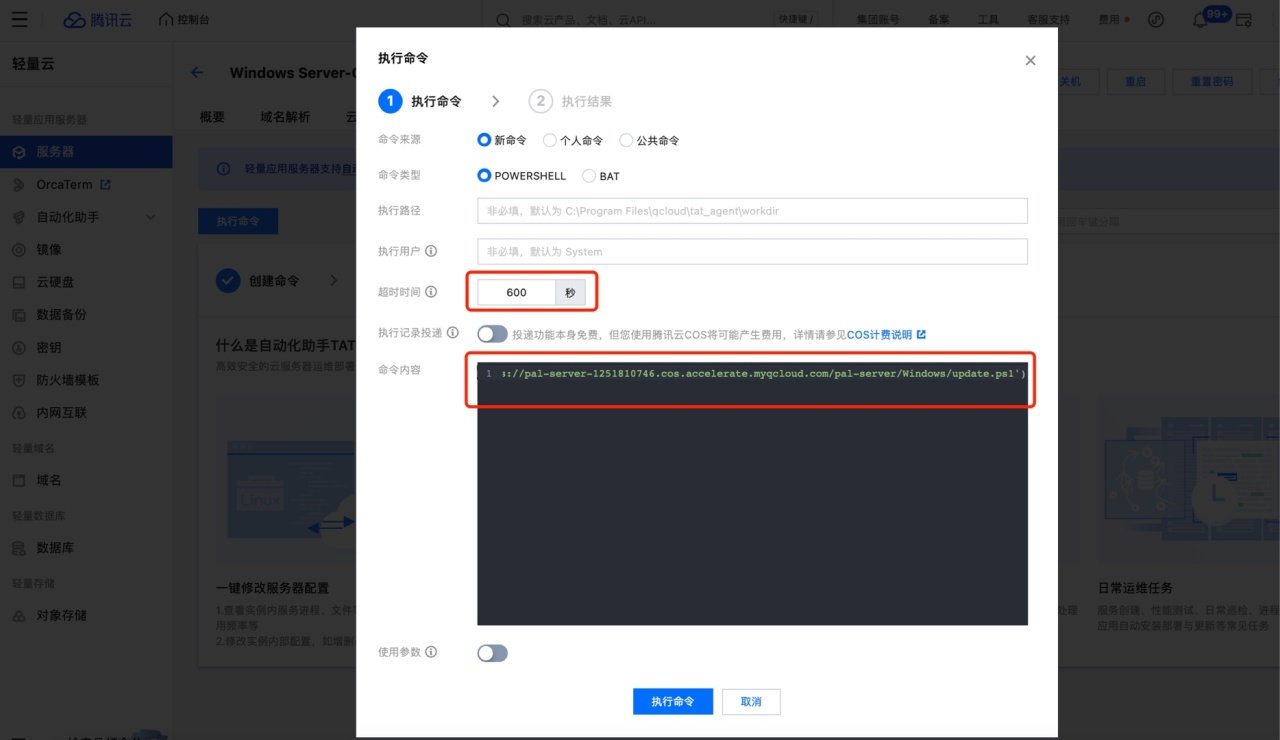Open the 概要 tab

212,117
